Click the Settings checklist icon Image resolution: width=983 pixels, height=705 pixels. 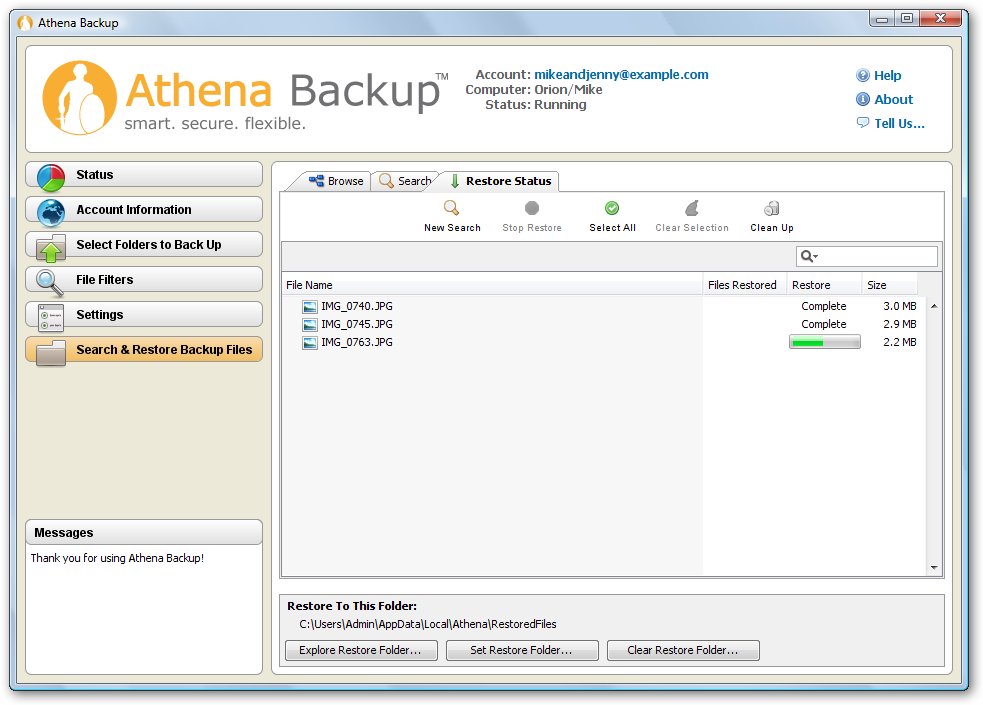[x=51, y=318]
